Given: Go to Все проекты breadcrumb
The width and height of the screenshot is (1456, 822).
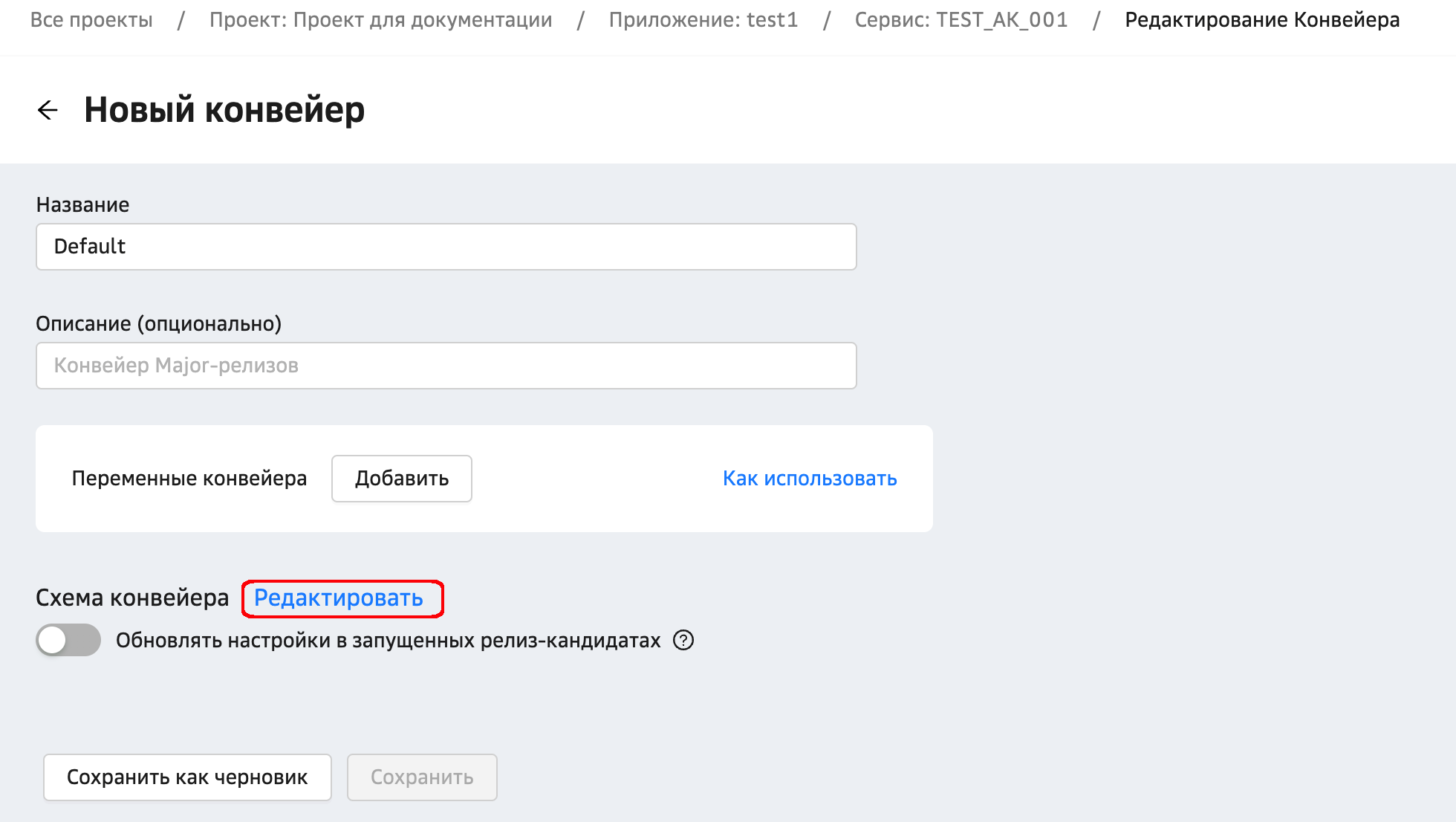Looking at the screenshot, I should (x=91, y=20).
